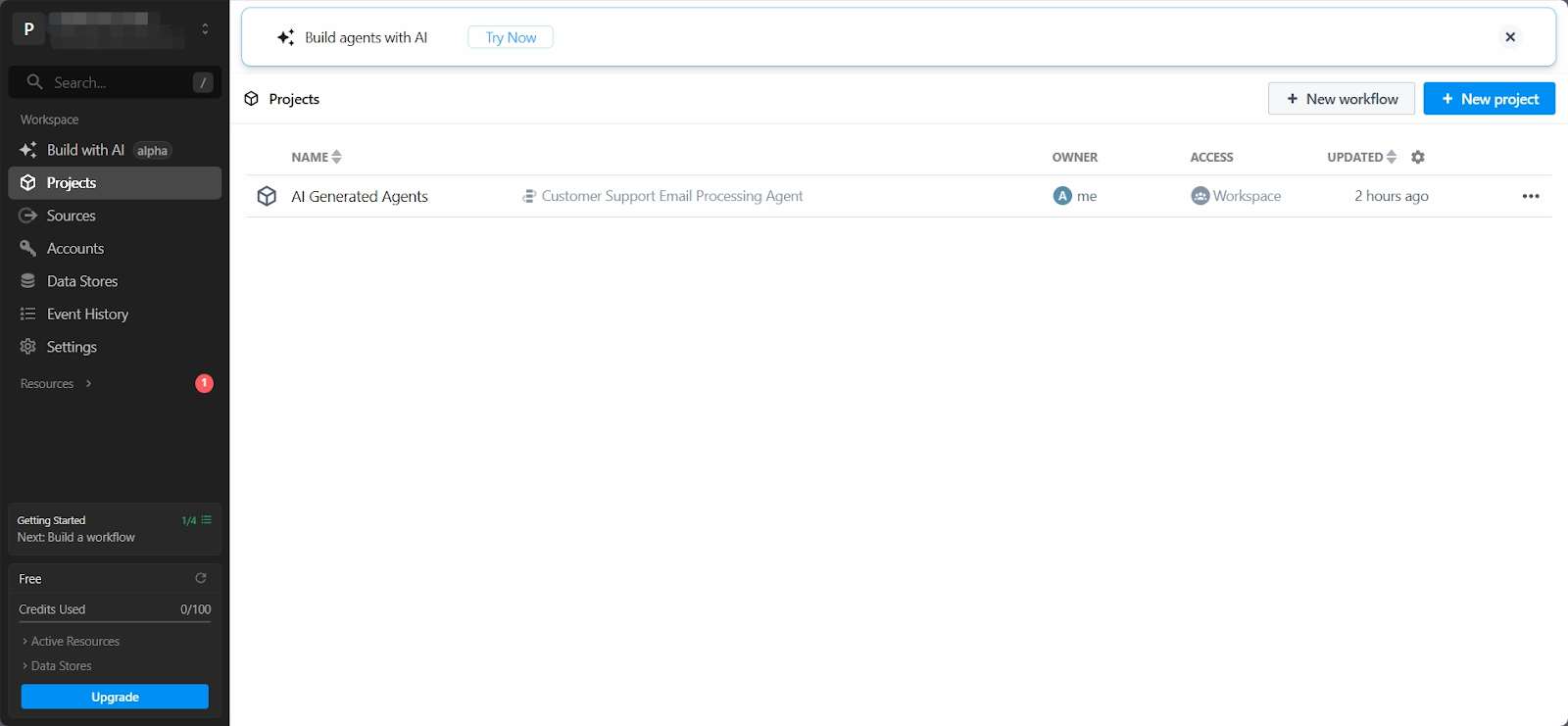This screenshot has width=1568, height=726.
Task: Click the Search input field
Action: coord(116,82)
